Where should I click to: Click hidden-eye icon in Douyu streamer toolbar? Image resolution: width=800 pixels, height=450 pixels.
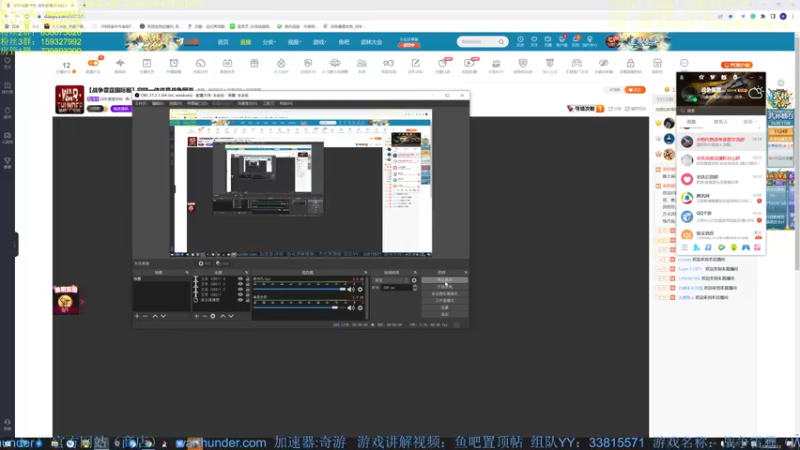click(604, 63)
